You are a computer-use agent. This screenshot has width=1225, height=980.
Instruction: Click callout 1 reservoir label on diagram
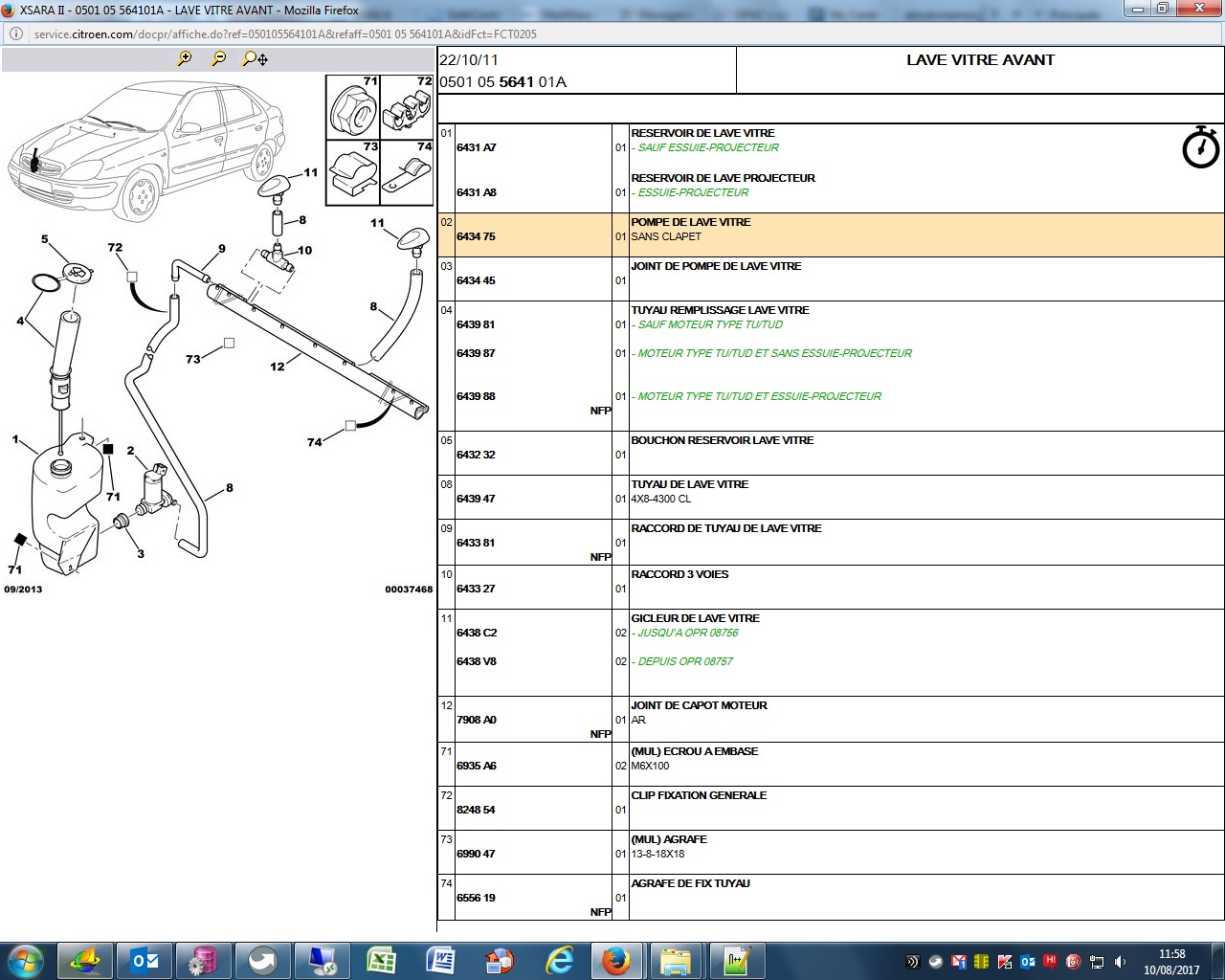click(15, 439)
